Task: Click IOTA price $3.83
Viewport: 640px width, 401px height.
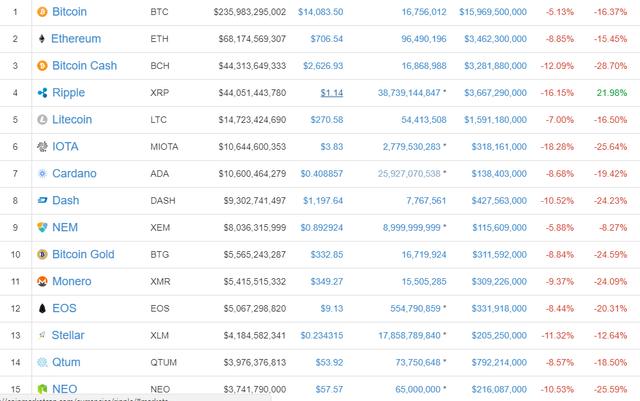Action: click(x=331, y=147)
